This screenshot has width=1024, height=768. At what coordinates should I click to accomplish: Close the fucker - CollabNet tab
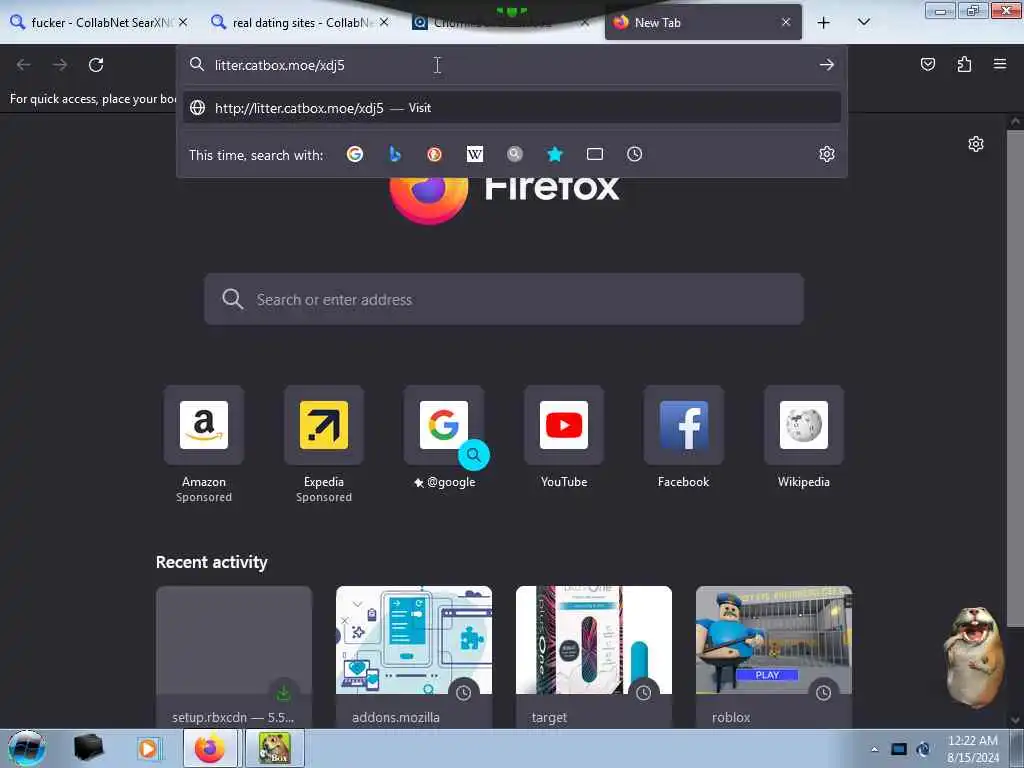point(183,22)
